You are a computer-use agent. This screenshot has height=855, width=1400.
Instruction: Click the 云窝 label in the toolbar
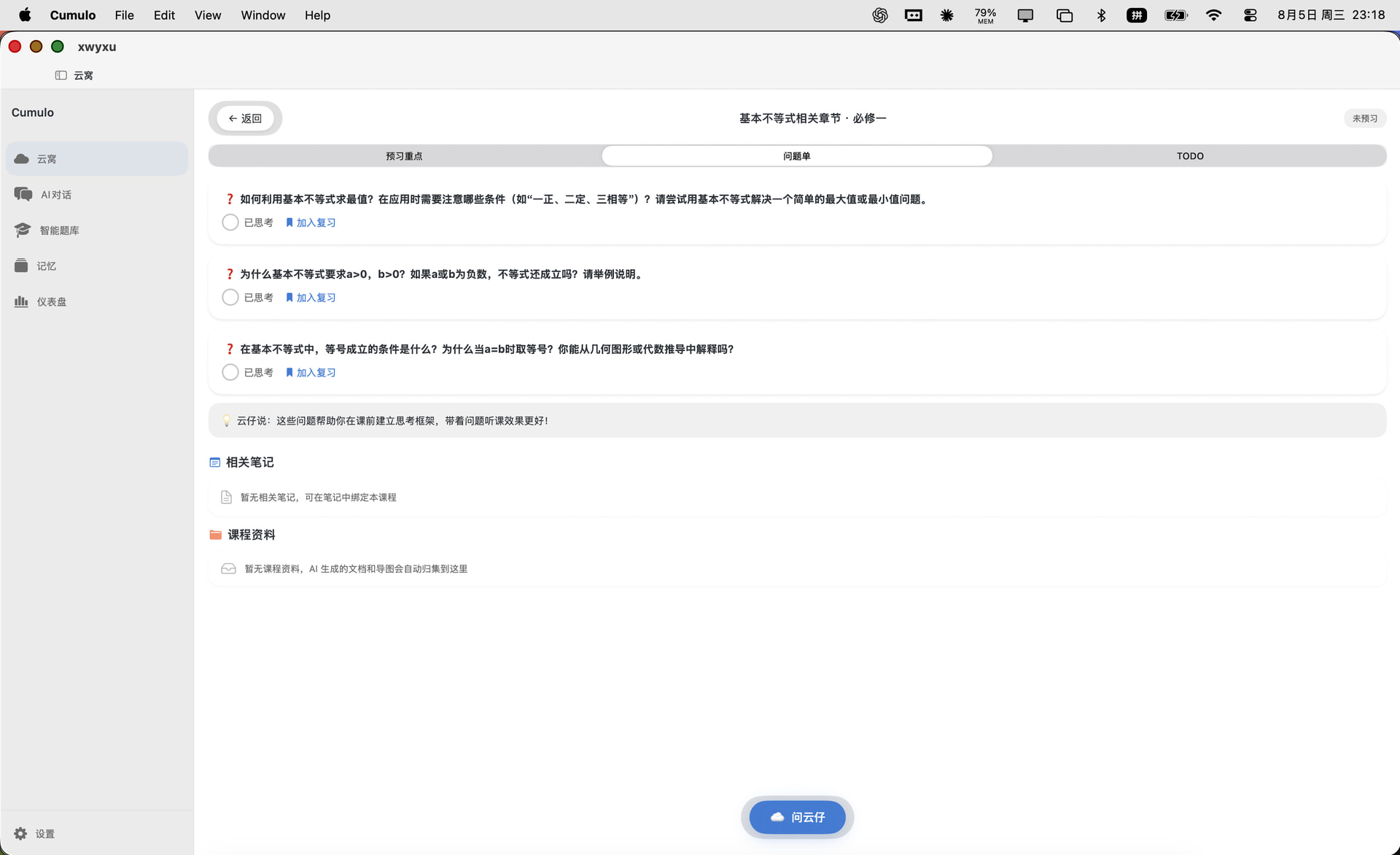coord(83,75)
